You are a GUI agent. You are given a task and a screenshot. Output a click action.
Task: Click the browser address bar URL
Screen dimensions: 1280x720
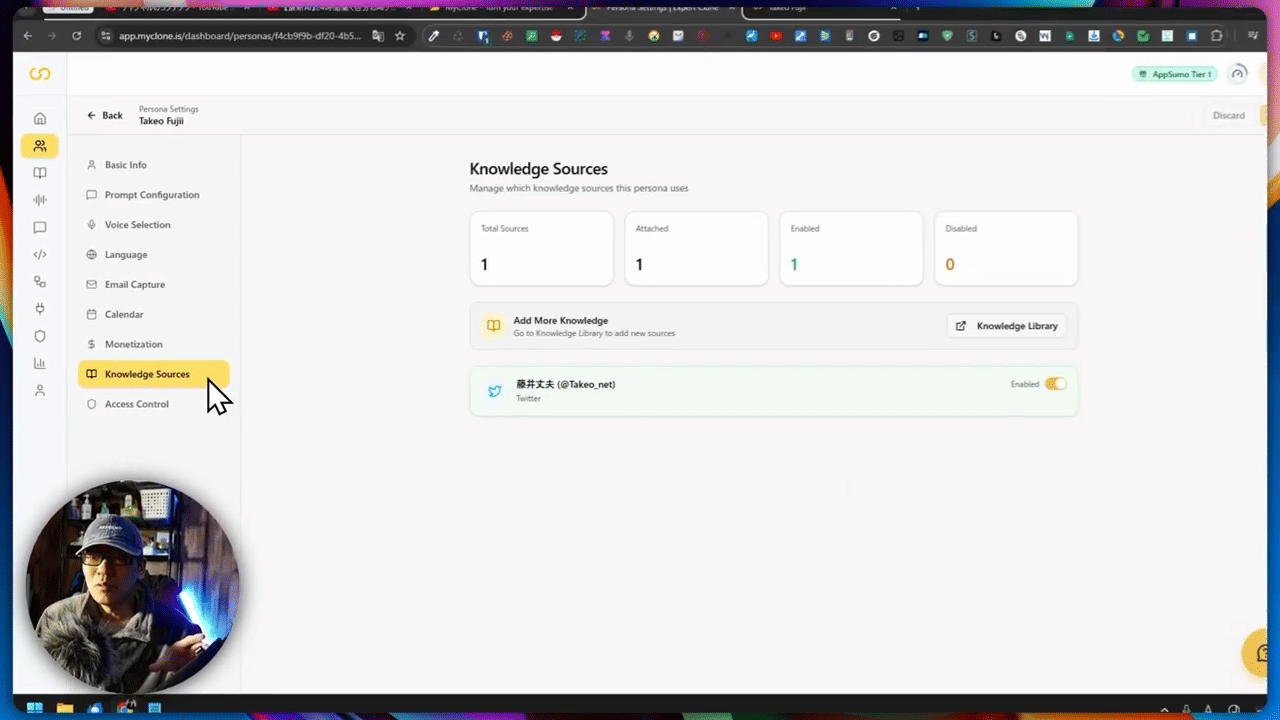[x=240, y=36]
